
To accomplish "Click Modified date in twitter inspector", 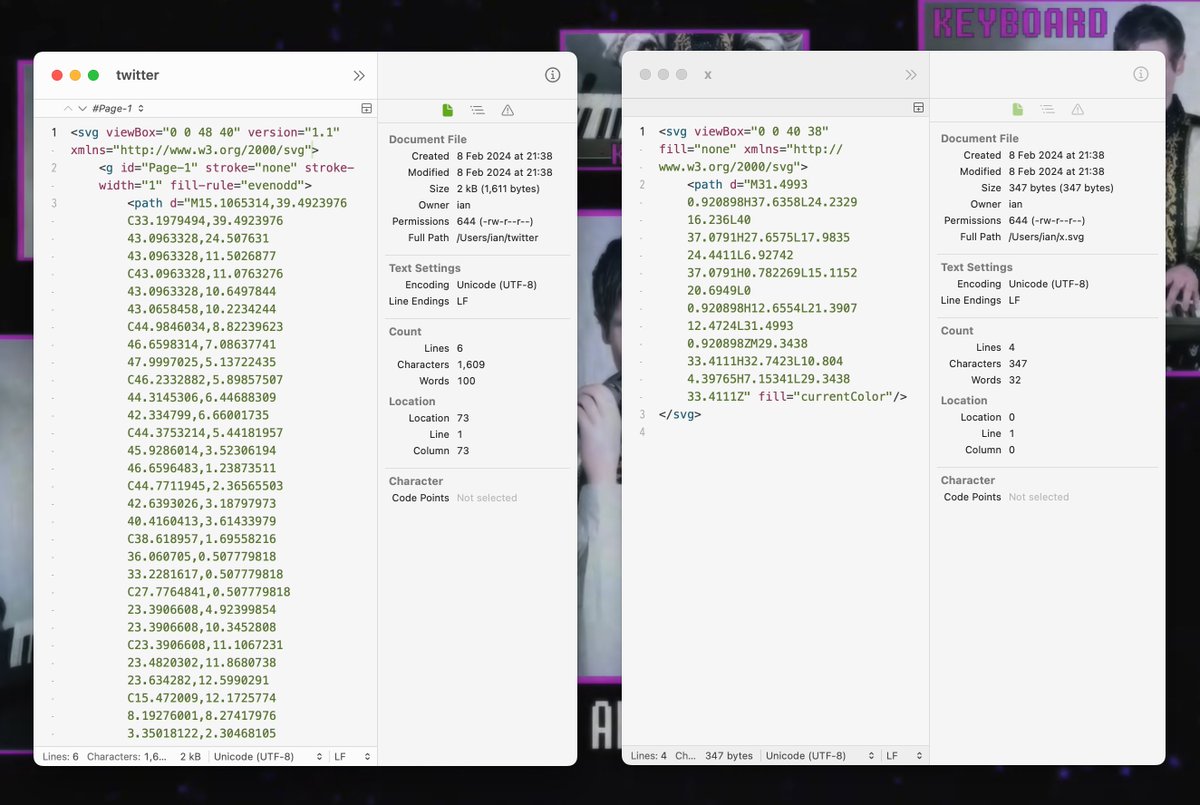I will pyautogui.click(x=505, y=172).
